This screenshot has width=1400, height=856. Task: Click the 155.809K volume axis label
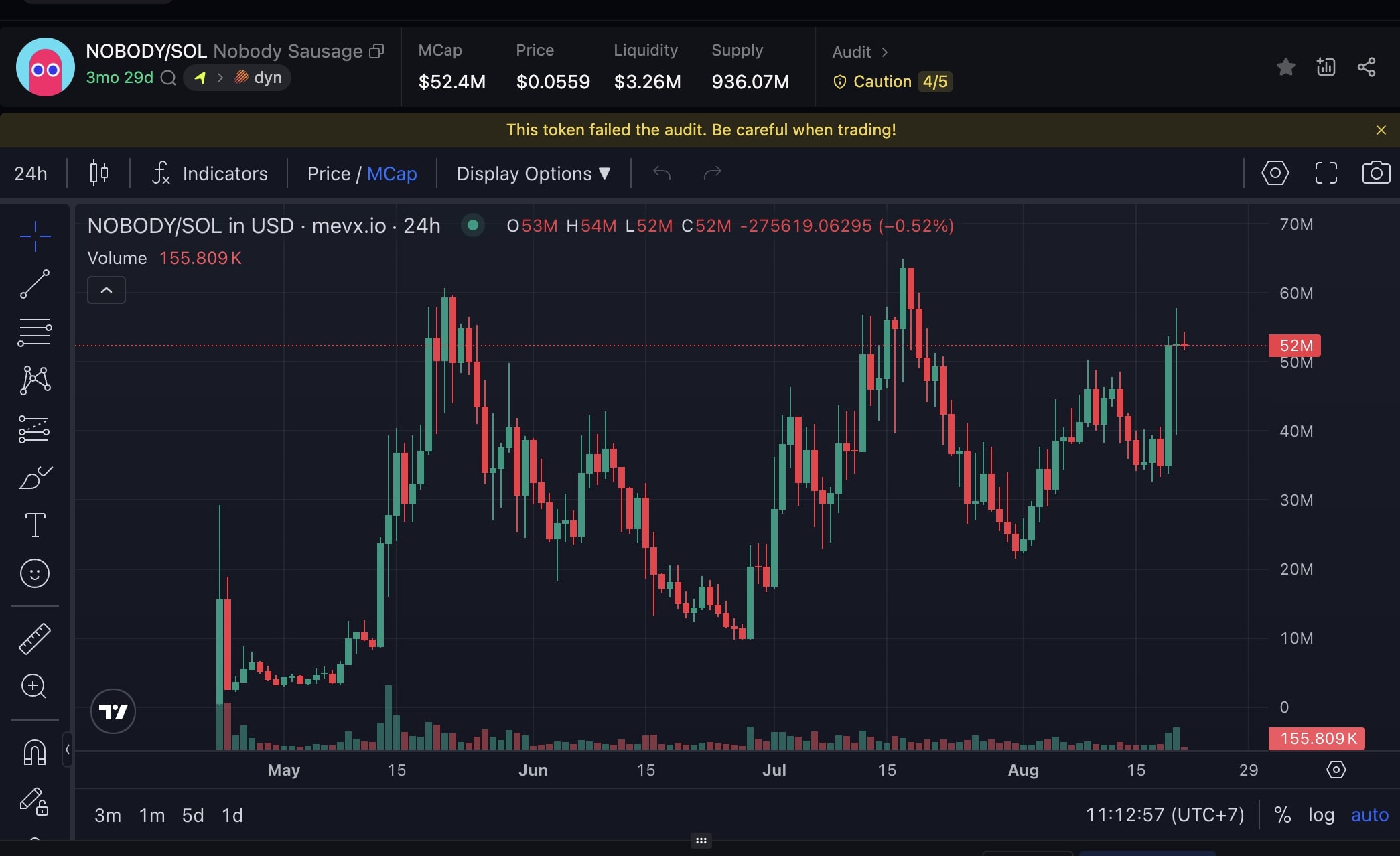[x=1317, y=739]
